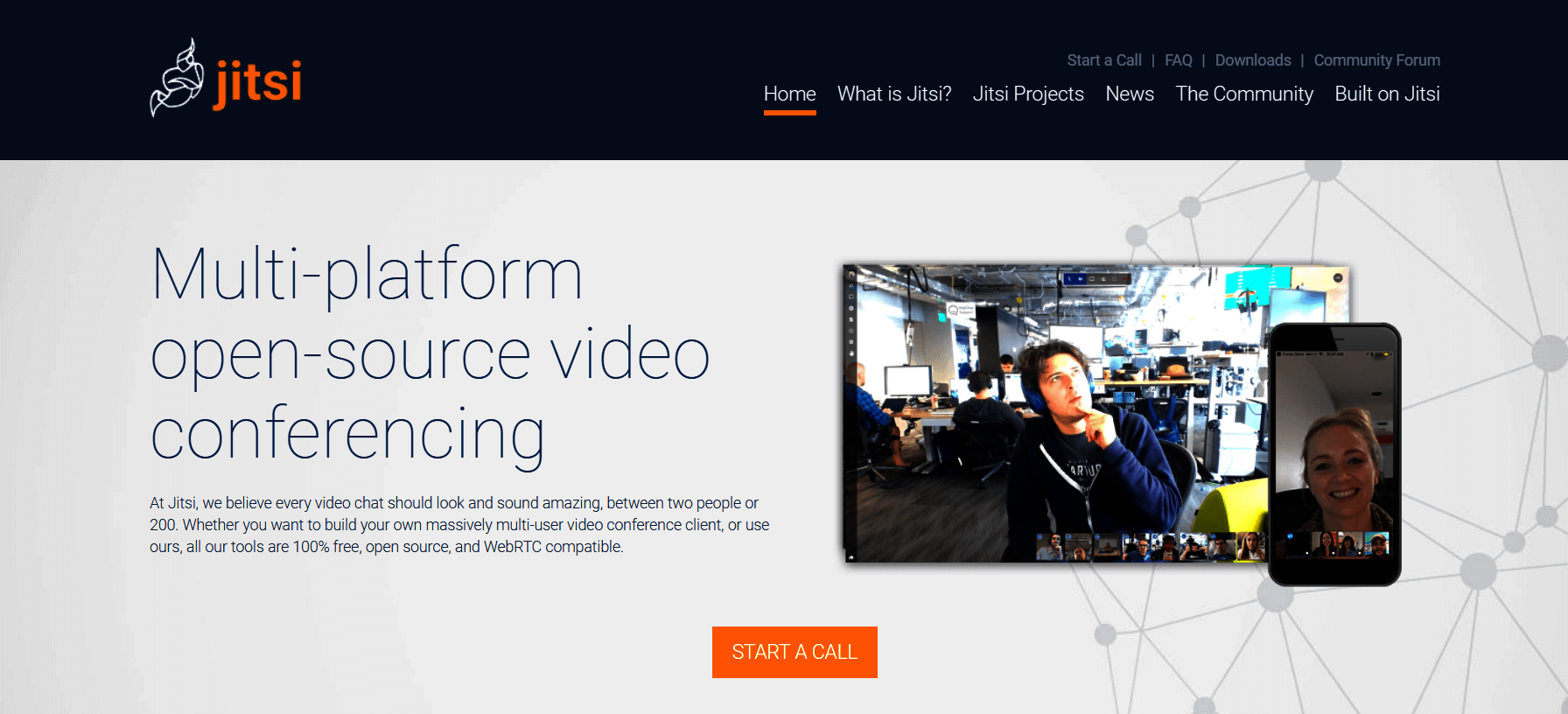
Task: Click the round avatar icon in desktop screenshot corner
Action: click(x=1337, y=277)
